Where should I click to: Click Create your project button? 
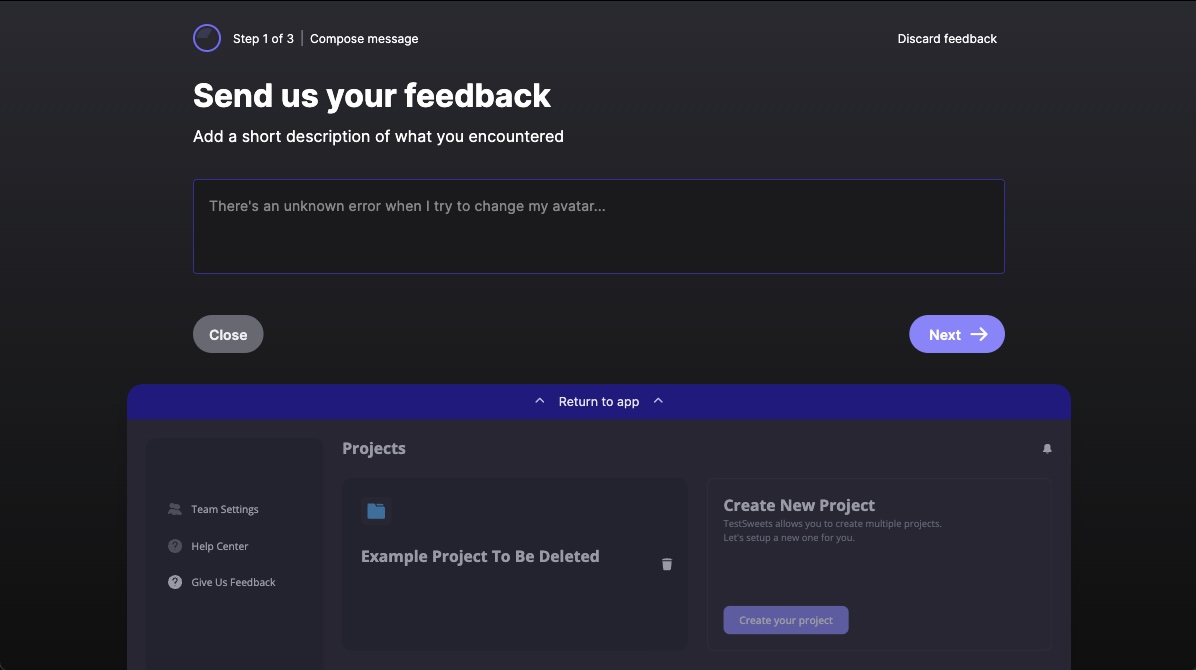coord(786,620)
